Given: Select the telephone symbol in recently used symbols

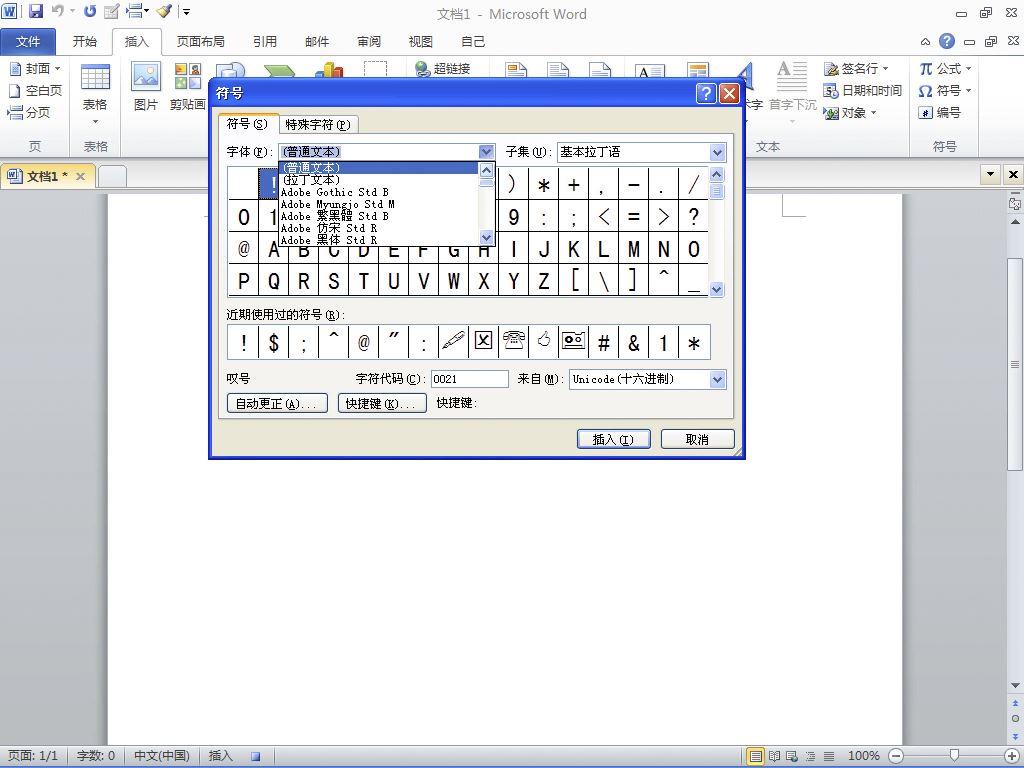Looking at the screenshot, I should (x=514, y=342).
